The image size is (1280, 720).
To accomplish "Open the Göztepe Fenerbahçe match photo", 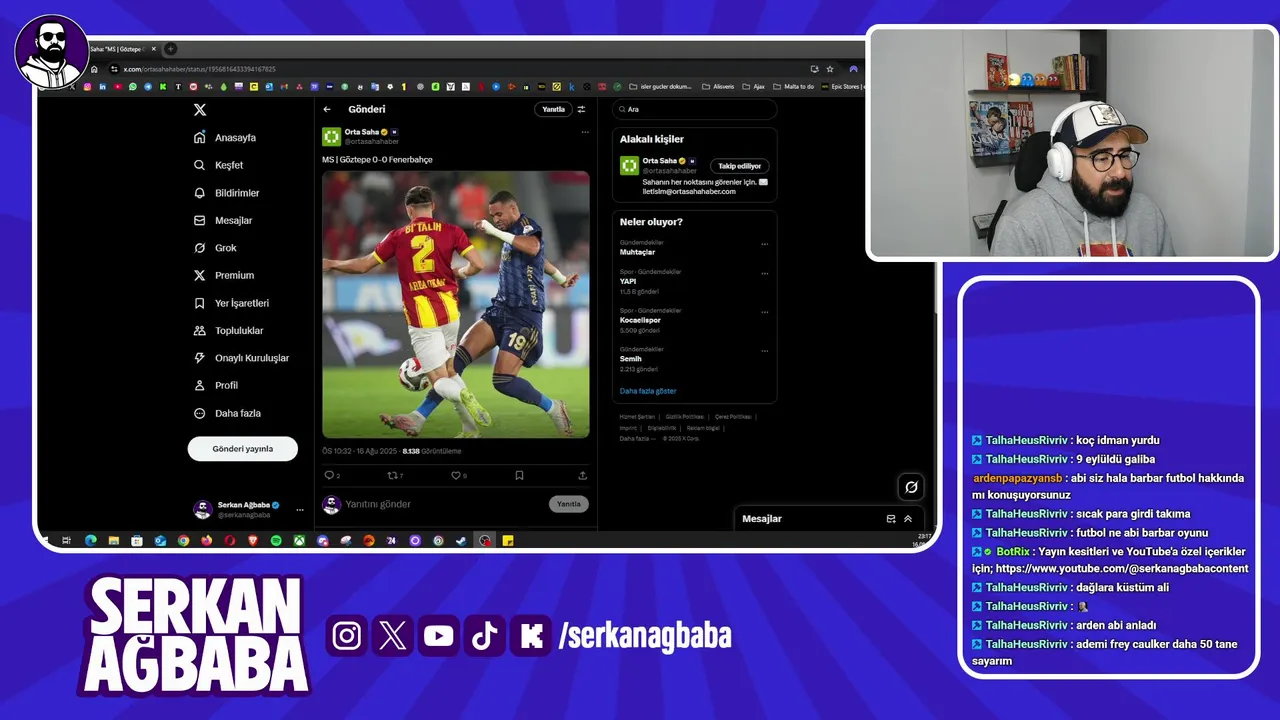I will [456, 304].
